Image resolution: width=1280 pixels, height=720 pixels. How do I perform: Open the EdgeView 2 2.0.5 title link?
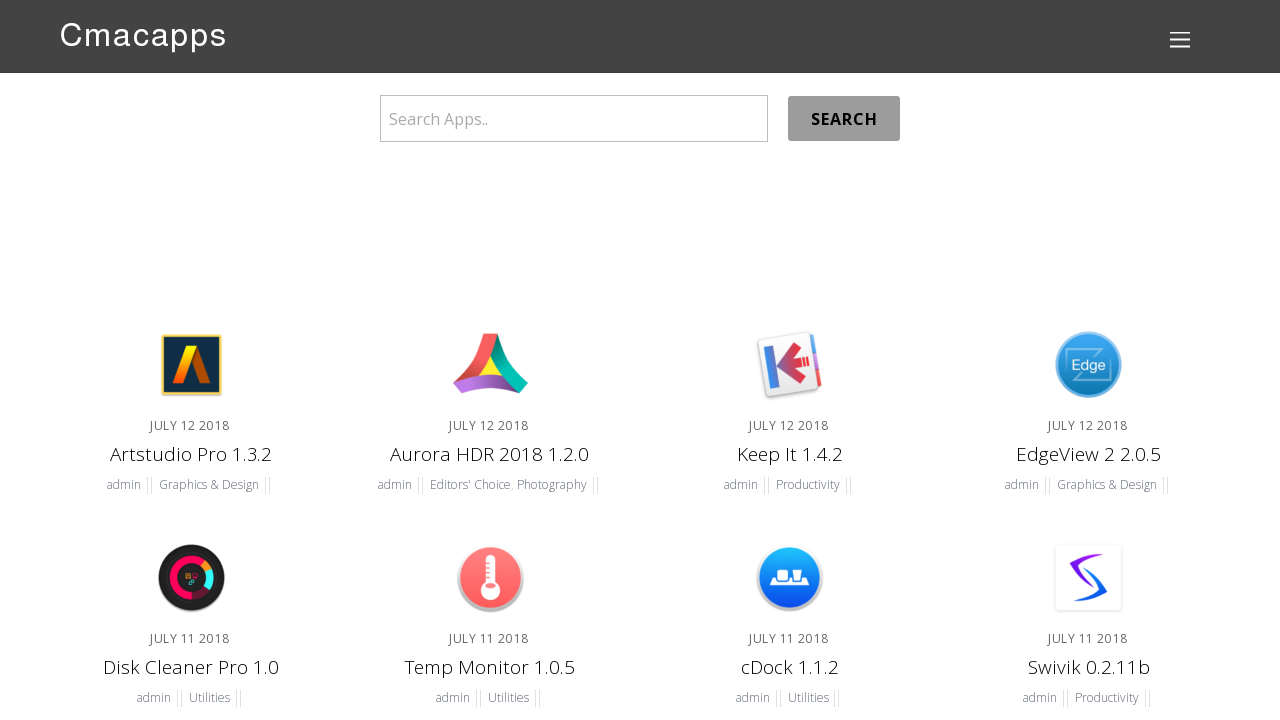point(1088,454)
